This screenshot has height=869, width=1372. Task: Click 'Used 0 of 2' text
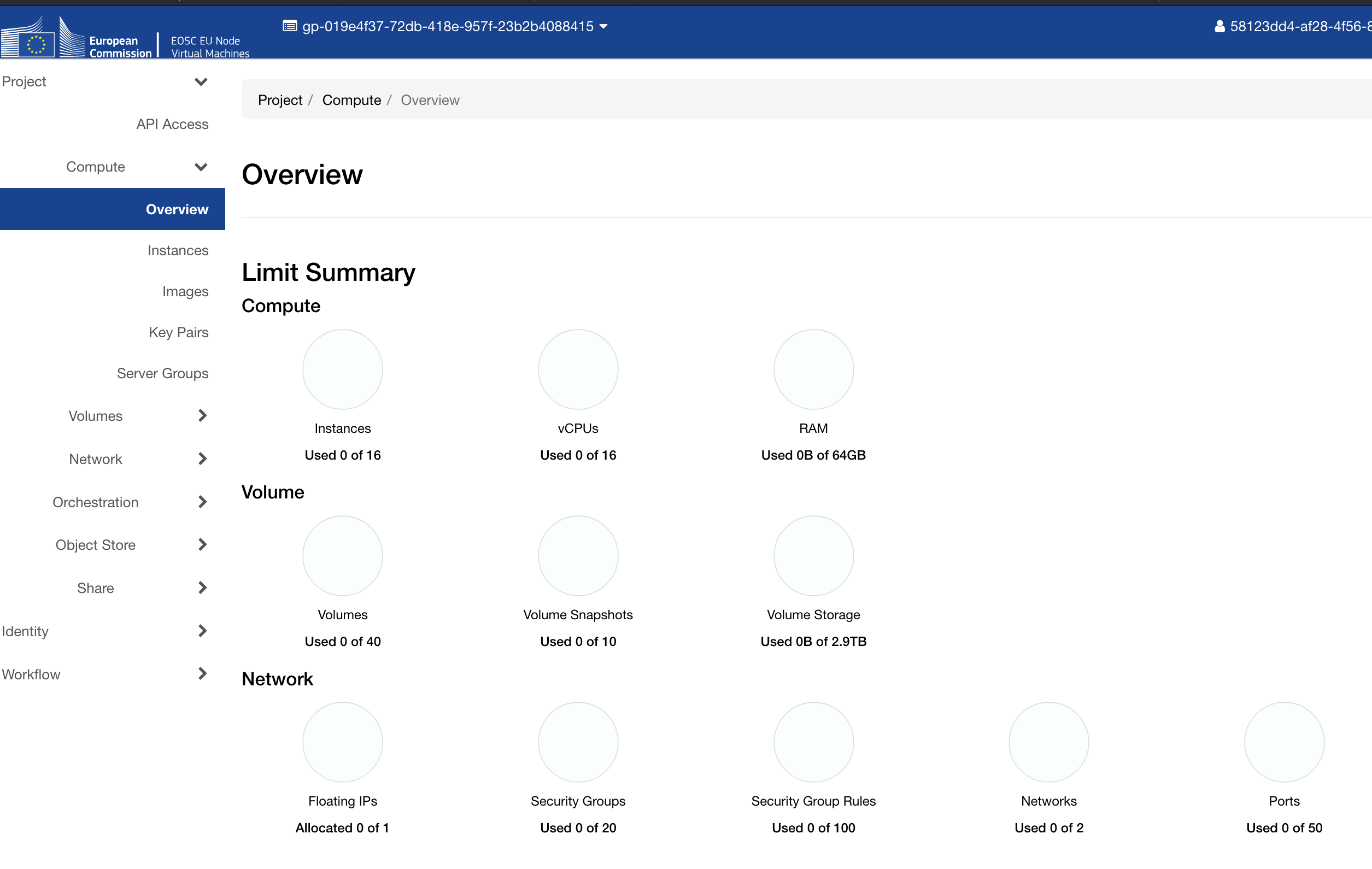click(x=1048, y=827)
